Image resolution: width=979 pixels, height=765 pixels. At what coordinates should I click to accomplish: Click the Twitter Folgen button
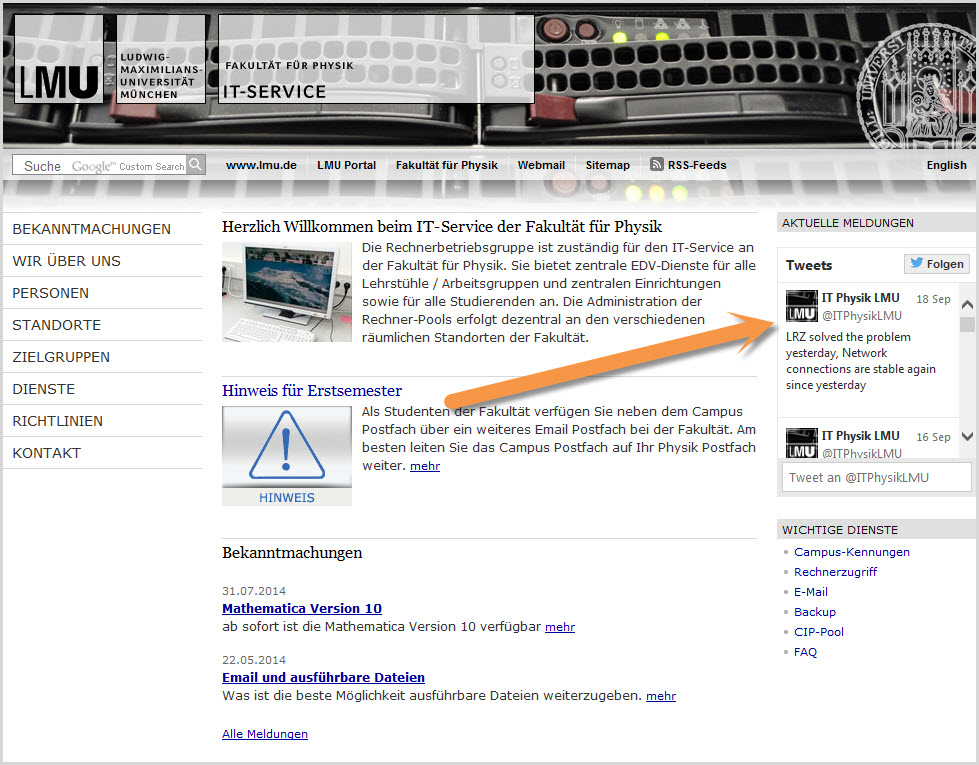tap(937, 264)
